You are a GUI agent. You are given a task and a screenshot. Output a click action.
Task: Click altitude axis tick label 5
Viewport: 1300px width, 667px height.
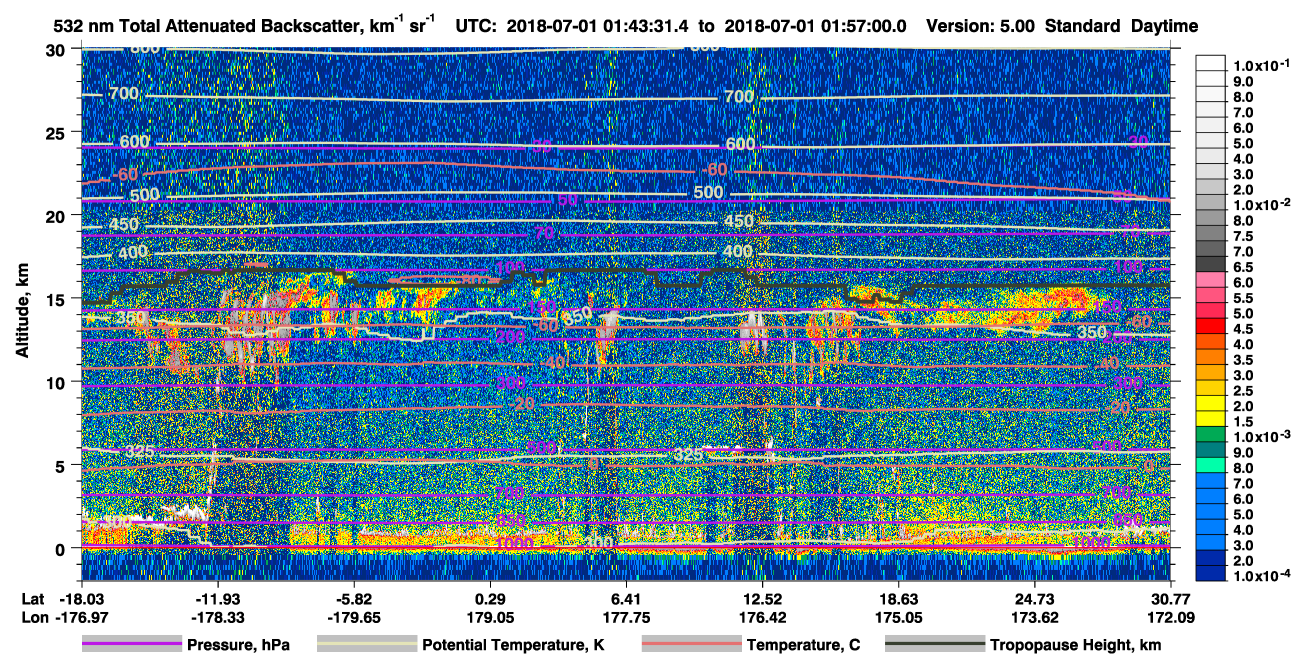(x=61, y=465)
